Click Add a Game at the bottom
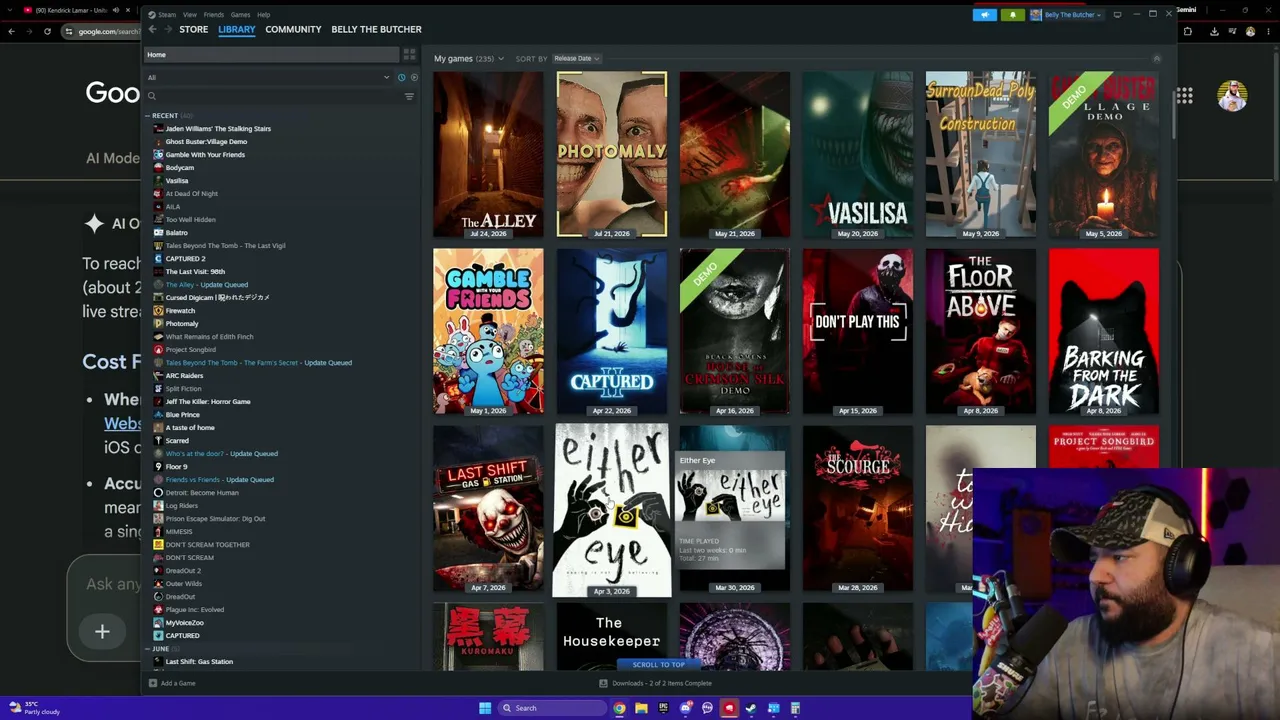 click(x=172, y=684)
